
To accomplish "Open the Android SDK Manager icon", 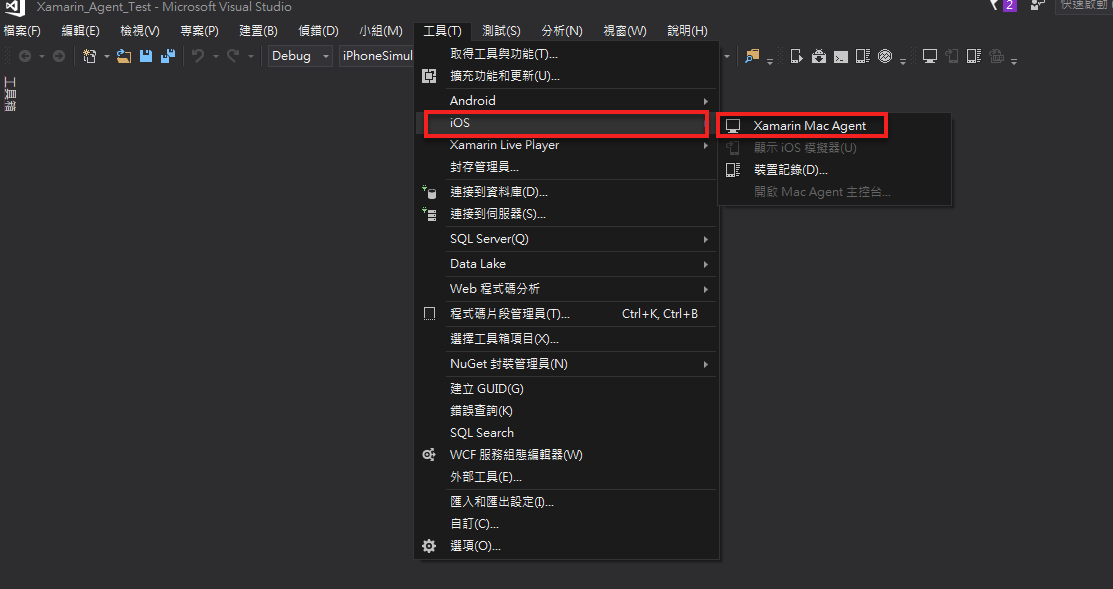I will coord(820,57).
